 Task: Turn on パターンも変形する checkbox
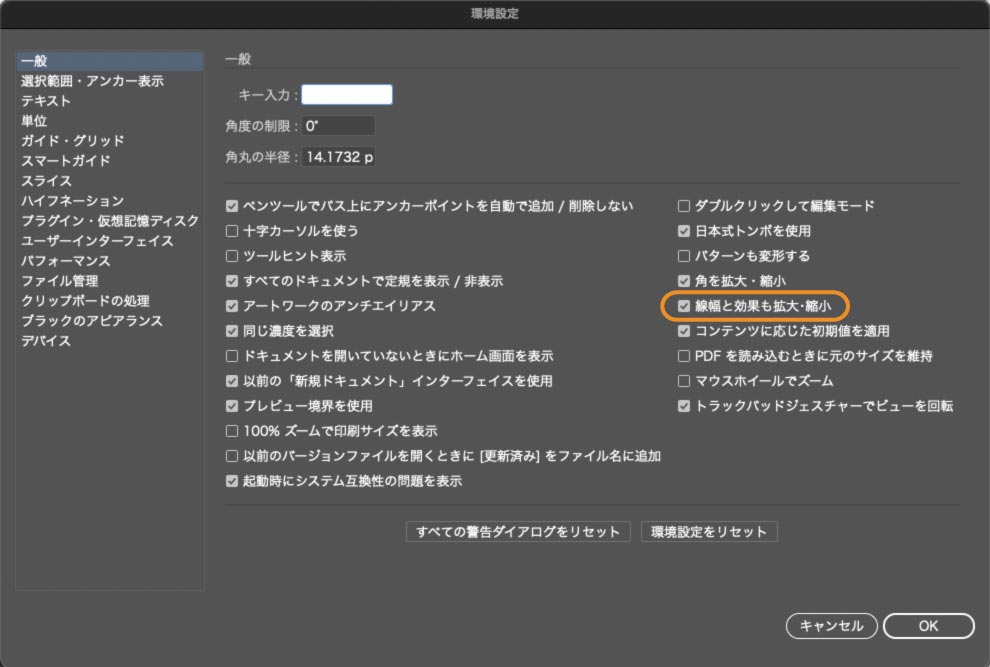point(684,256)
